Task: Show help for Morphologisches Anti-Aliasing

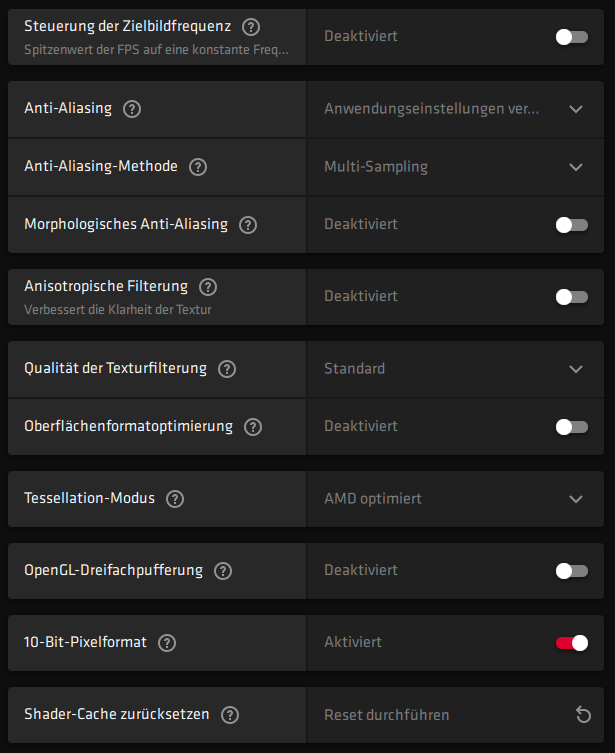Action: coord(248,225)
